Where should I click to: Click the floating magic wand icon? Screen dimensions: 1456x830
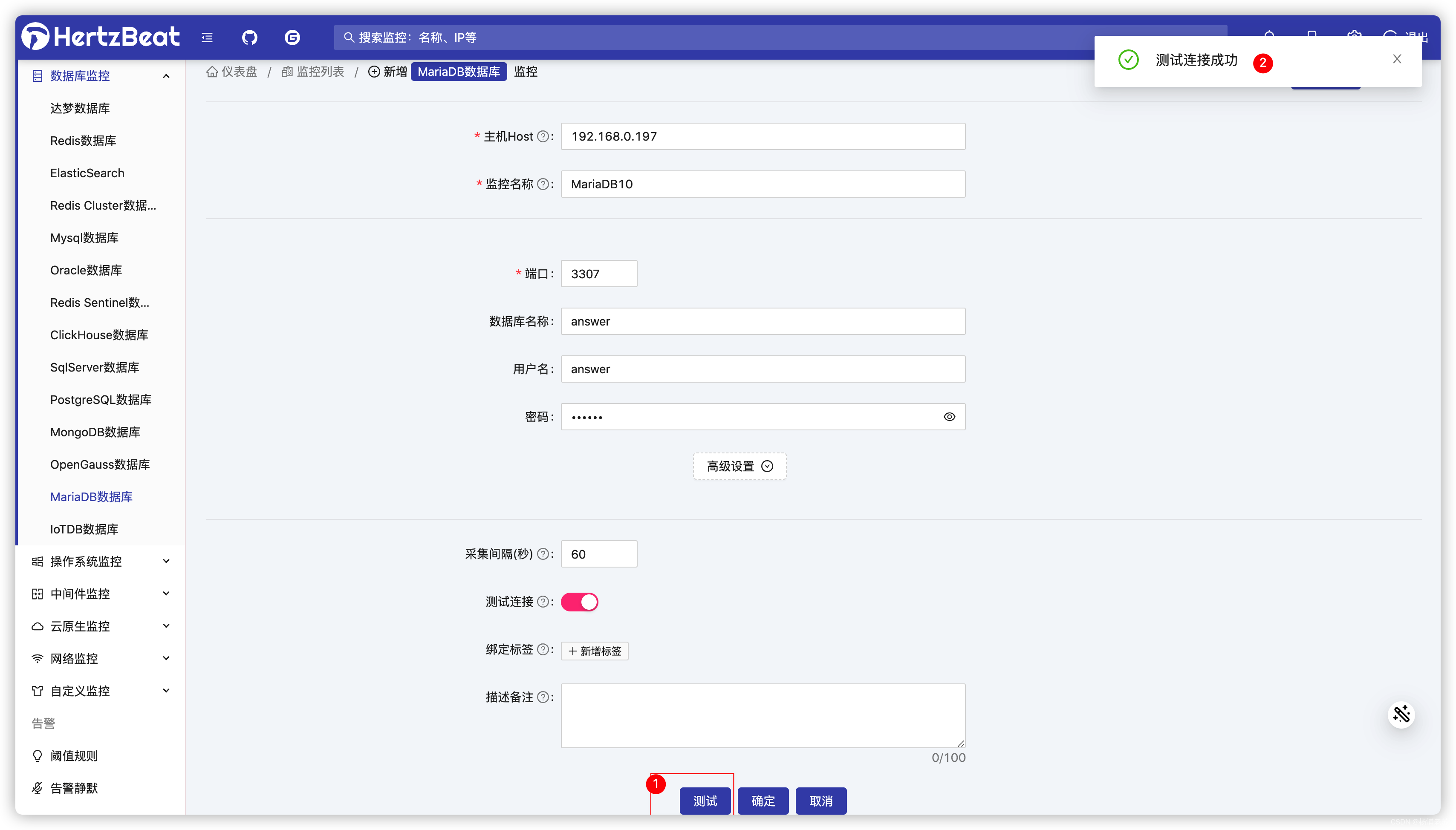[x=1401, y=714]
